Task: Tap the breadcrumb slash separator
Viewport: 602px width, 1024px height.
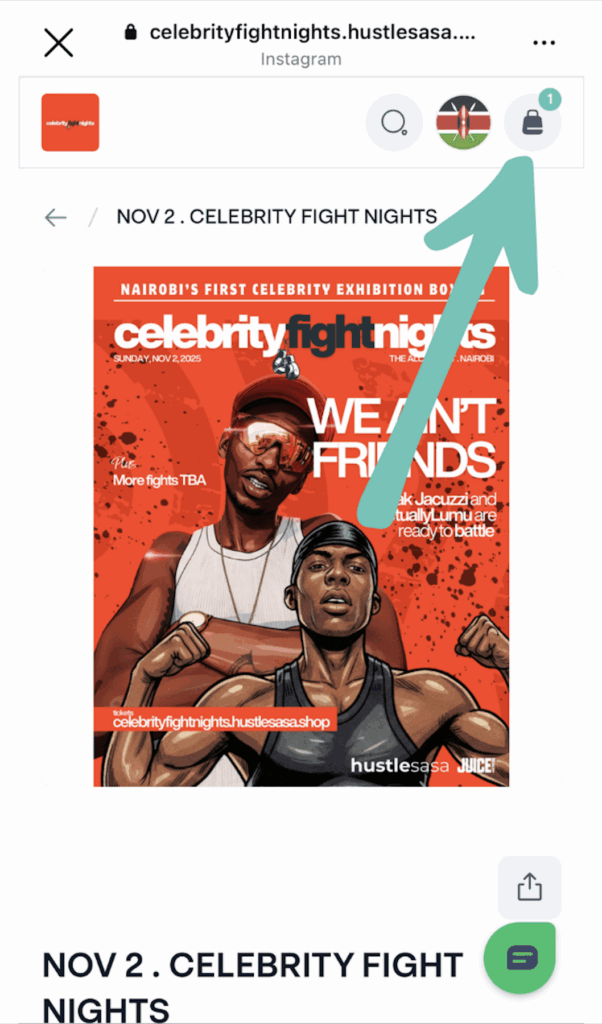Action: tap(92, 217)
